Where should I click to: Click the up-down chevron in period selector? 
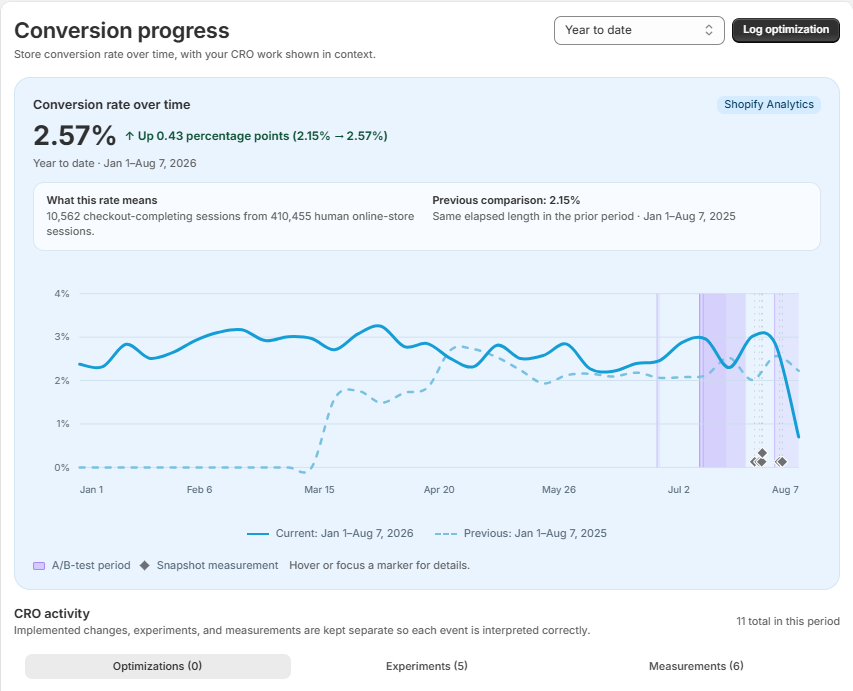[x=708, y=30]
